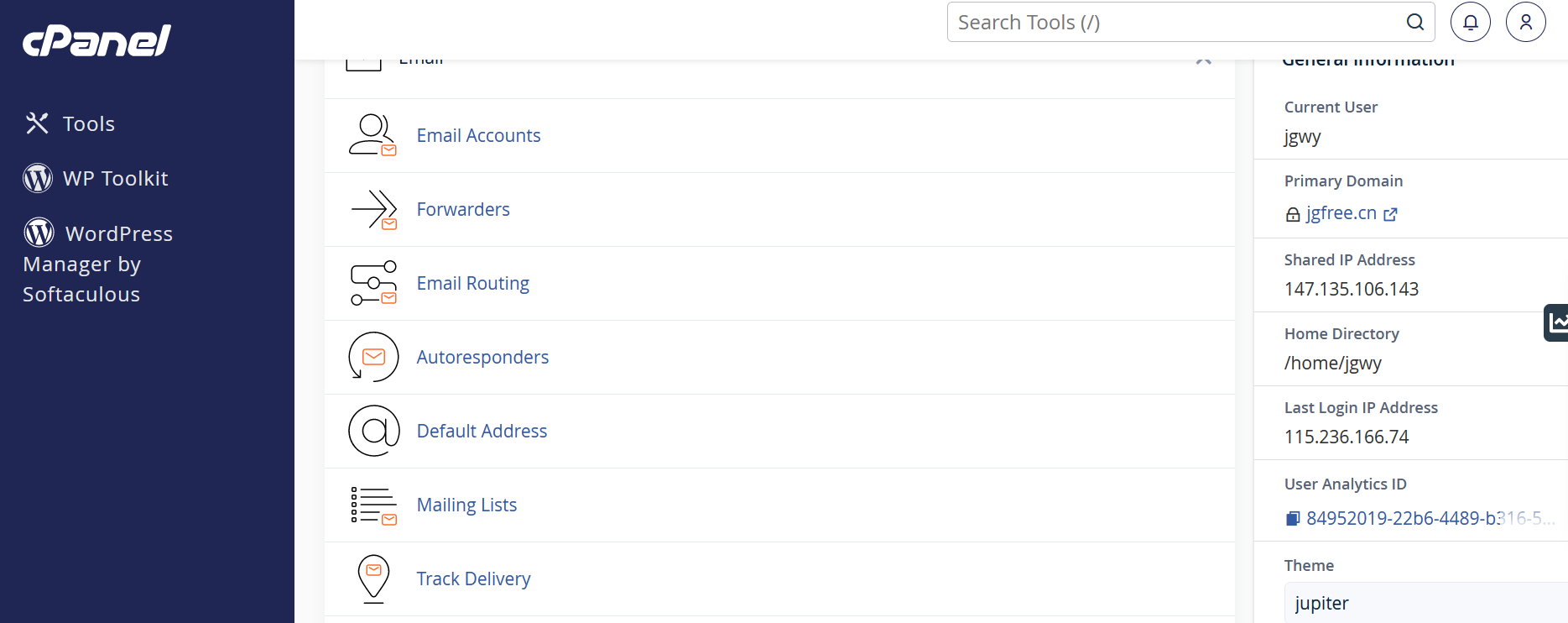1568x623 pixels.
Task: Open the Theme jupiter dropdown
Action: [x=1425, y=603]
